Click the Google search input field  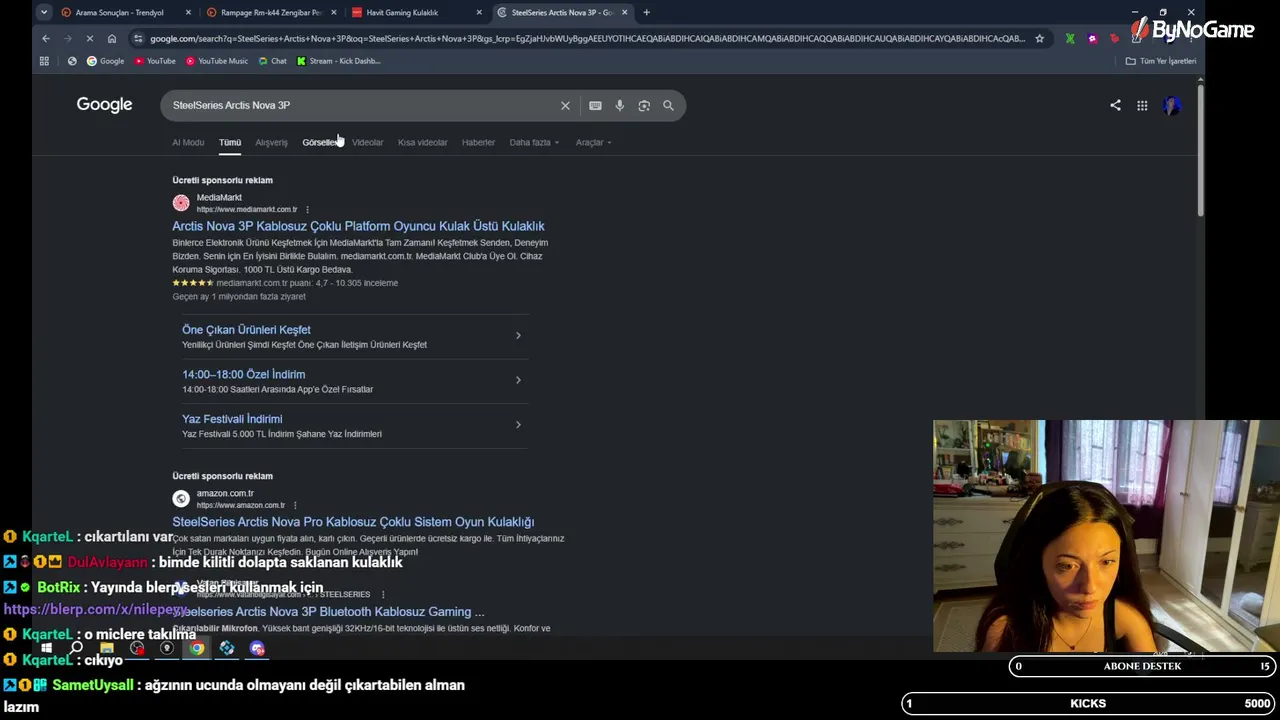tap(360, 105)
